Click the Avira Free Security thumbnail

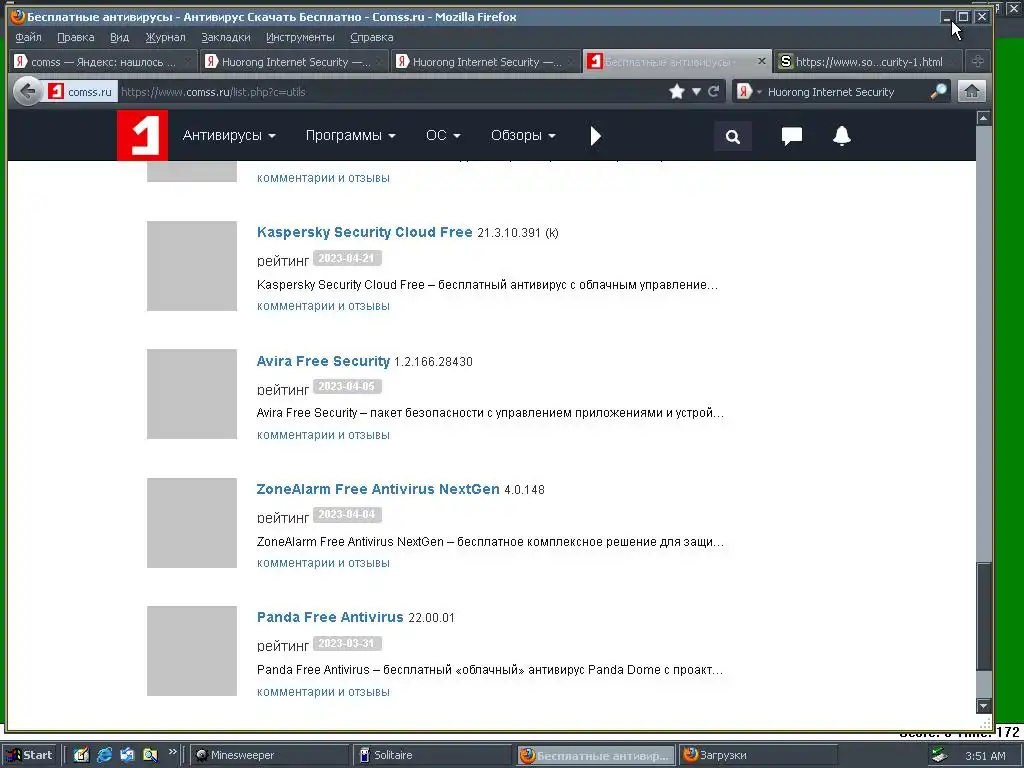pyautogui.click(x=192, y=394)
